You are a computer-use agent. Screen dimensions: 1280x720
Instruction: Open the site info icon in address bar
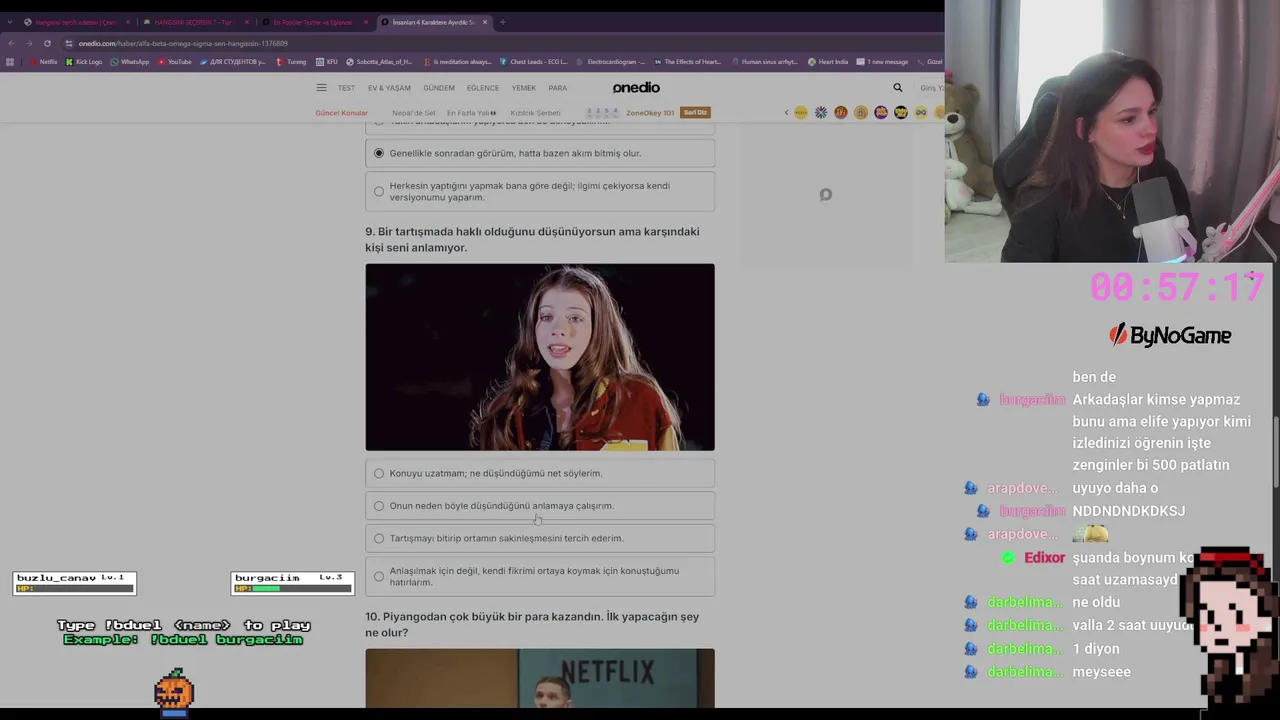(x=69, y=43)
